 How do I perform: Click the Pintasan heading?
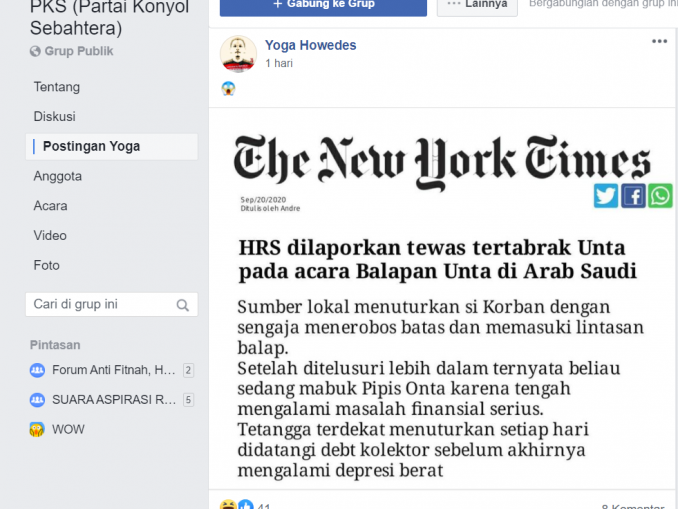click(x=55, y=345)
